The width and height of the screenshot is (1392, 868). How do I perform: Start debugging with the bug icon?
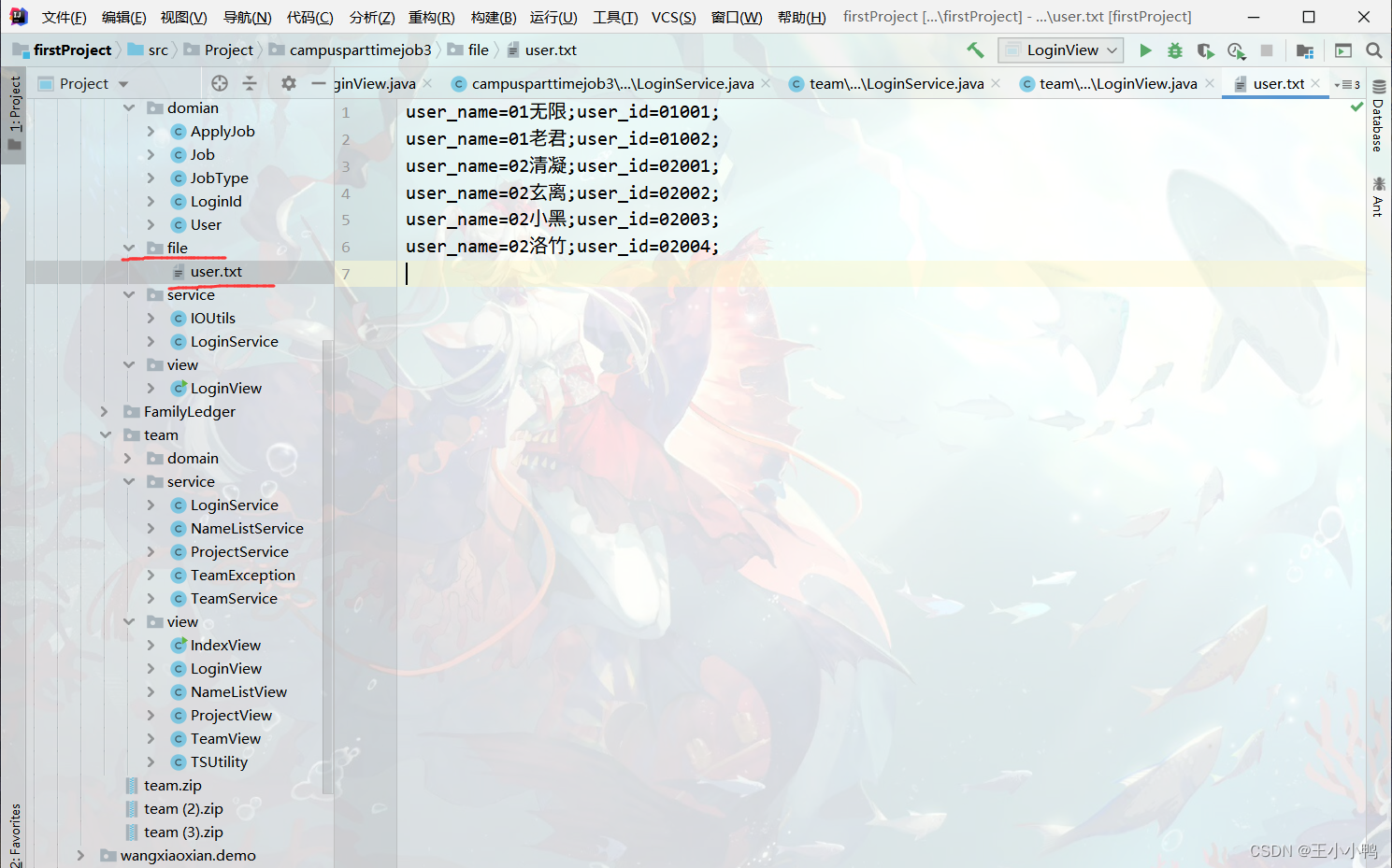(x=1175, y=50)
